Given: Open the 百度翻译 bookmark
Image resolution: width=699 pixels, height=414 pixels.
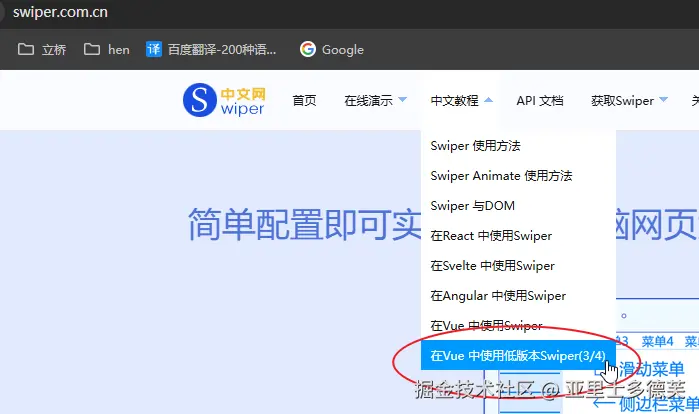Looking at the screenshot, I should click(x=211, y=49).
